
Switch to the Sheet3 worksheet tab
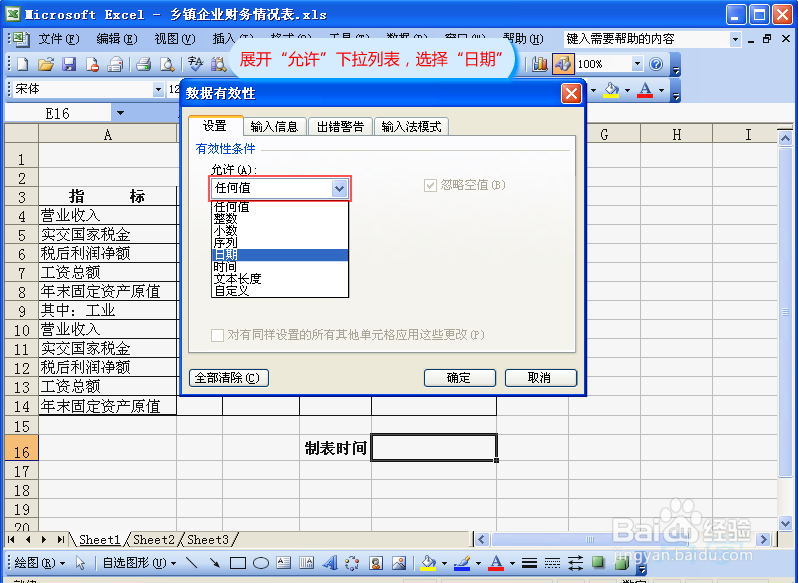[208, 540]
